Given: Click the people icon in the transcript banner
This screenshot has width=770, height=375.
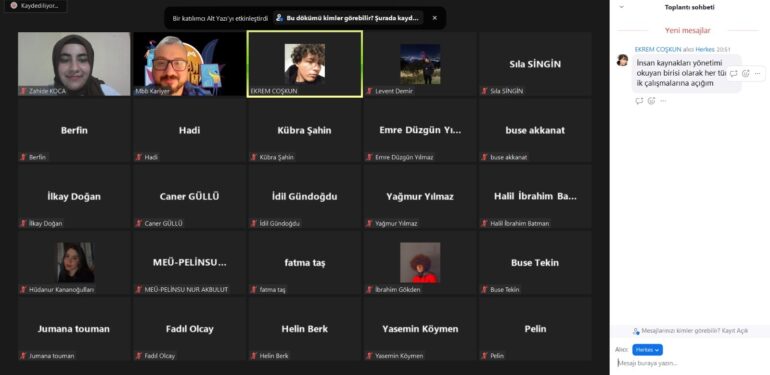Looking at the screenshot, I should coord(279,18).
